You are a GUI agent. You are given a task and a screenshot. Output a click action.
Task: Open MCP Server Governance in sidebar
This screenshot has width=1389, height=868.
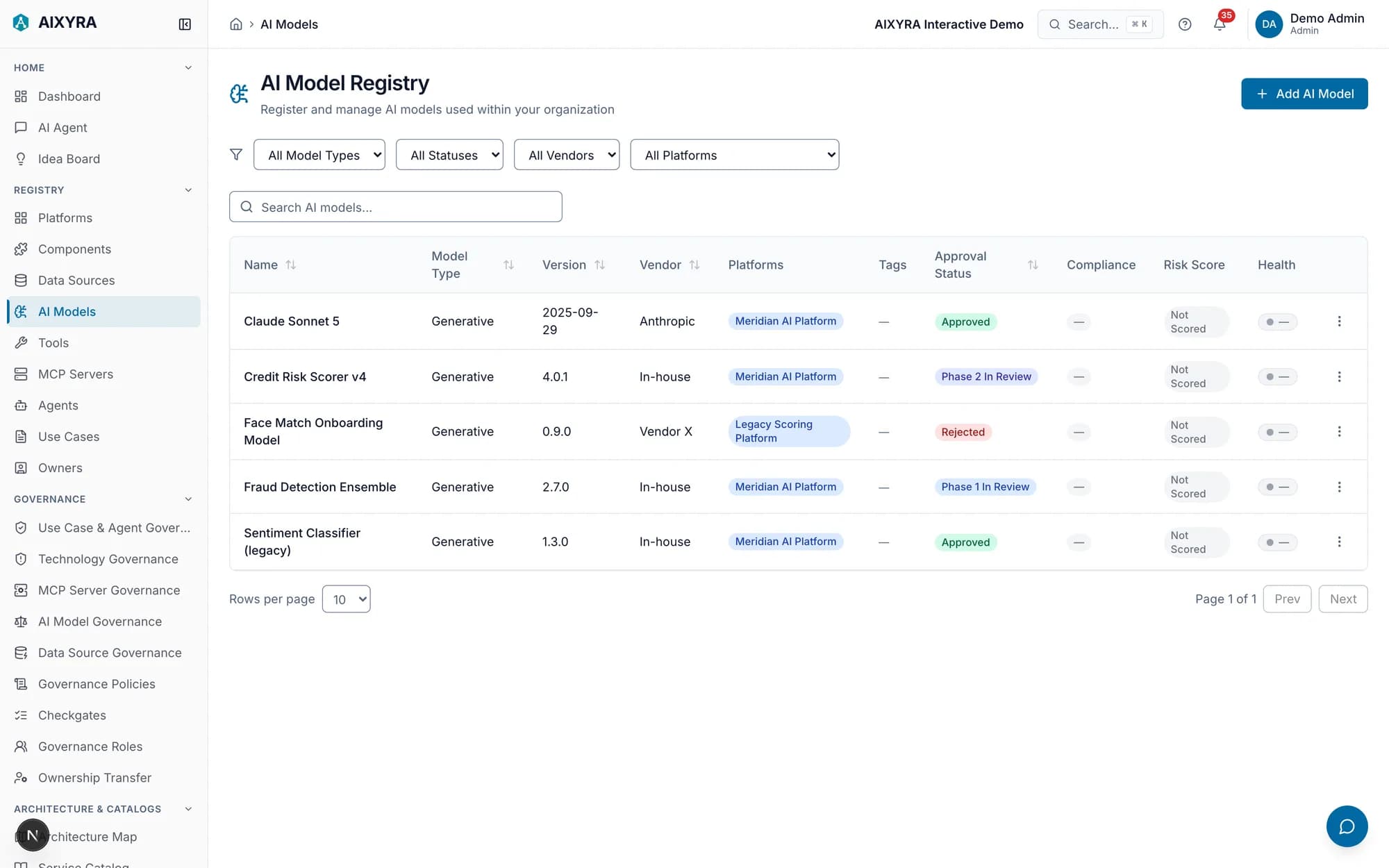(103, 590)
